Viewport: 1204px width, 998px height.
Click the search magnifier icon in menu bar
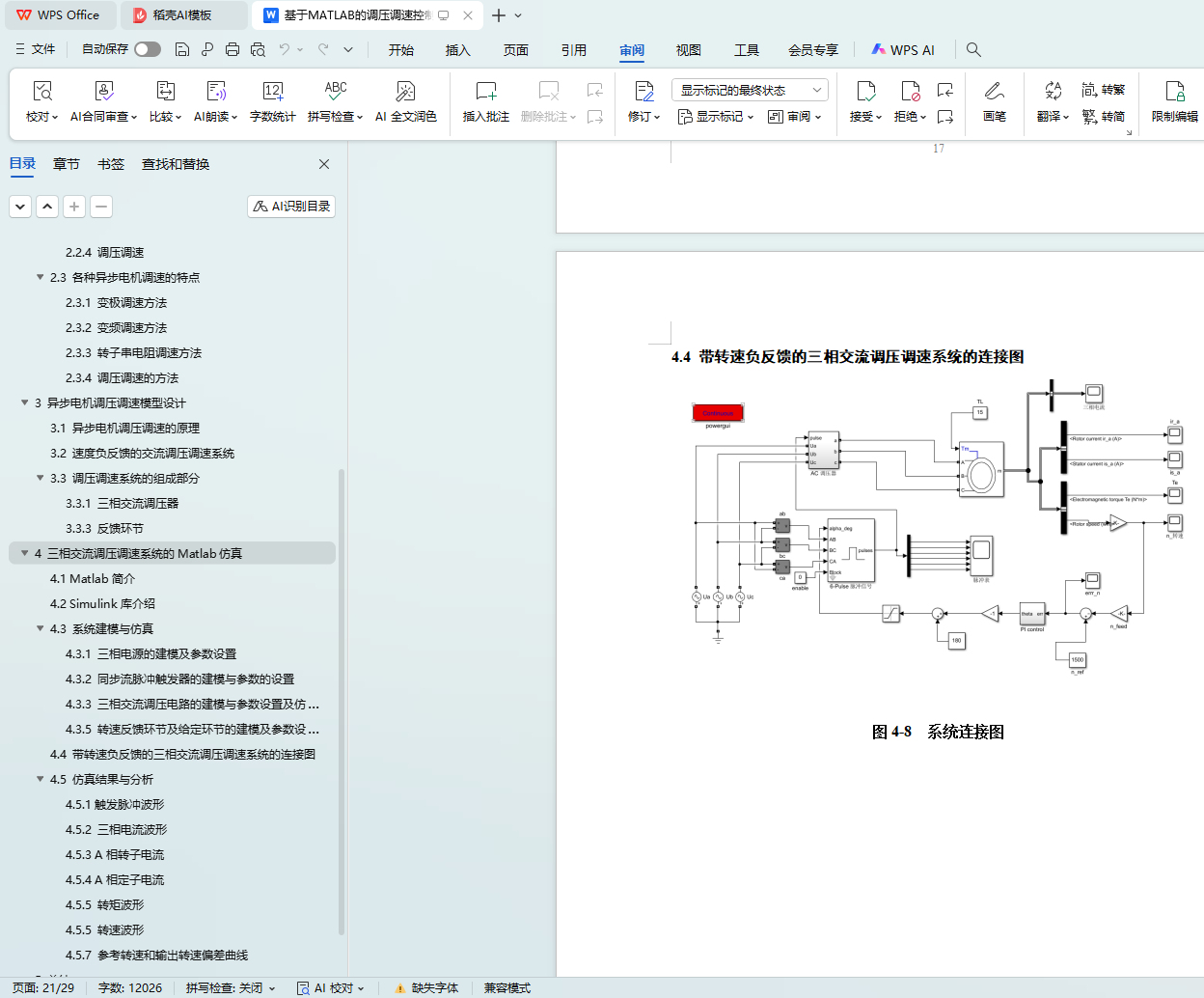[x=973, y=49]
